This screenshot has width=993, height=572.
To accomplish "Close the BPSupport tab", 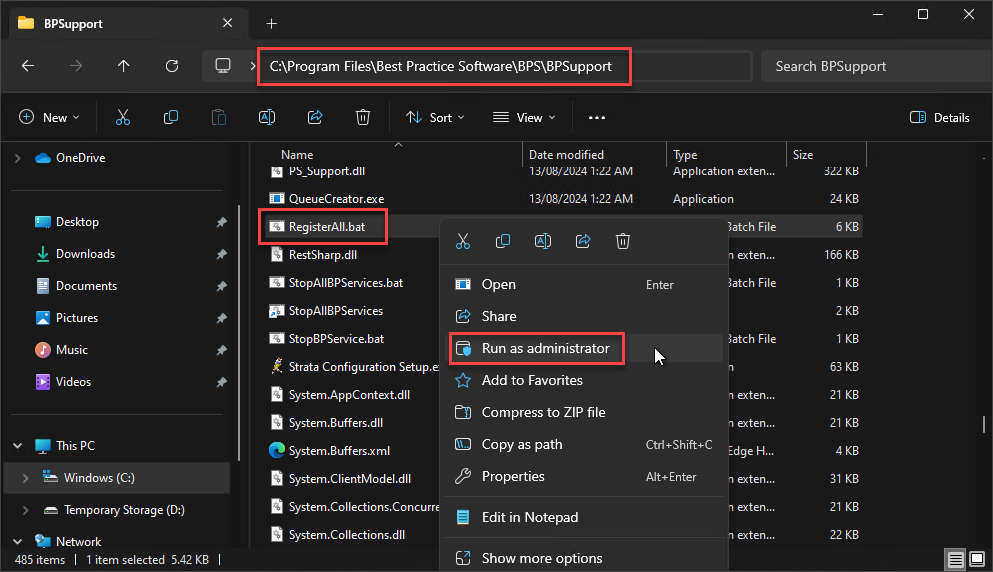I will click(227, 23).
